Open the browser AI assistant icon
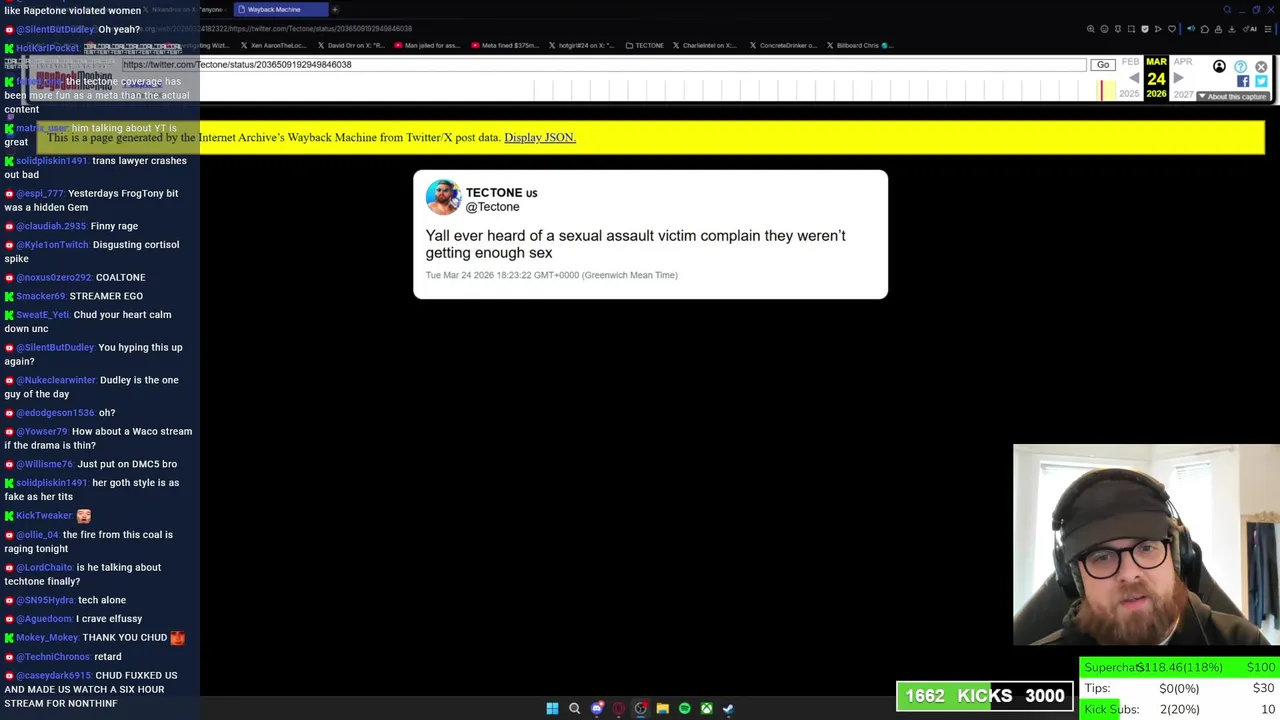1280x720 pixels. click(x=1252, y=29)
